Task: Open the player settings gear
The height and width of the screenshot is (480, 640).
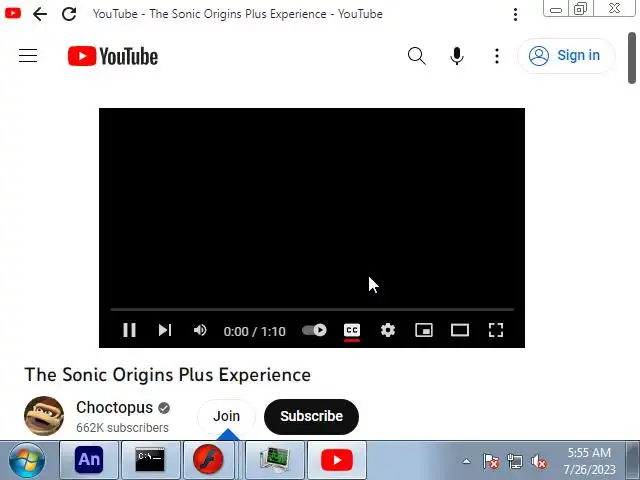Action: [x=388, y=330]
